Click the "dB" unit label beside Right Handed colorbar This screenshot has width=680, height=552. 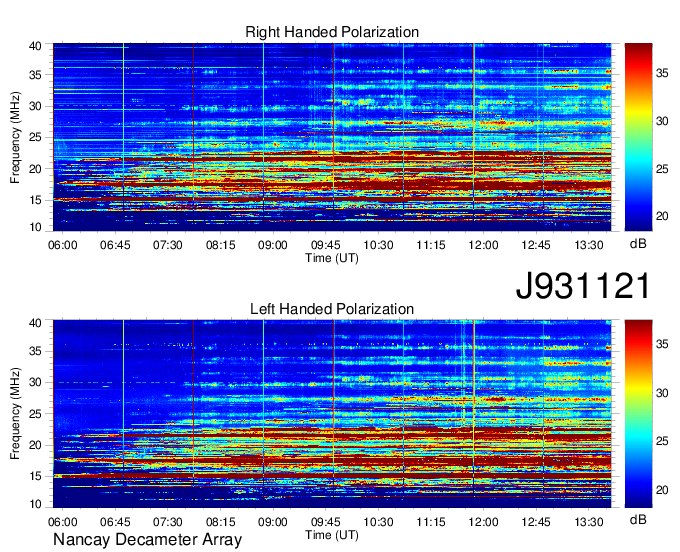[638, 244]
